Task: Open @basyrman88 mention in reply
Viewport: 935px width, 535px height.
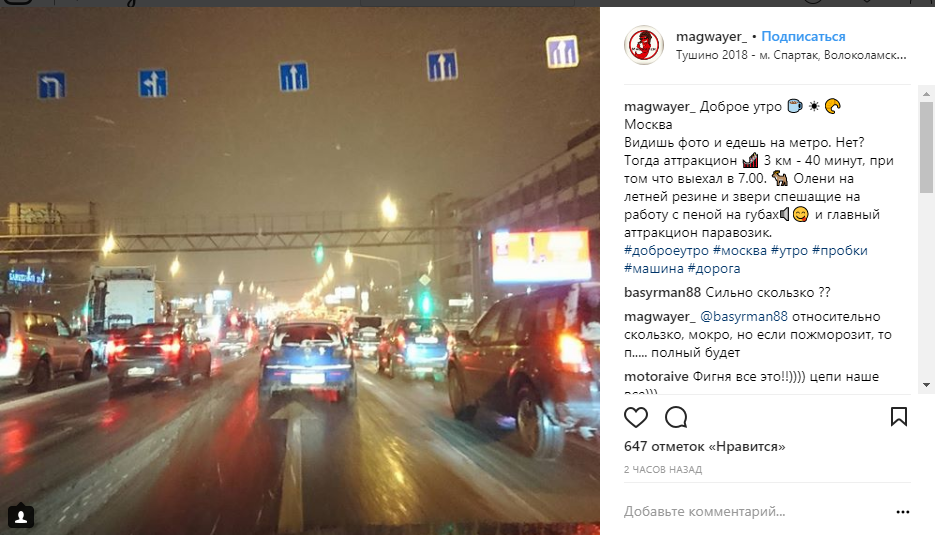Action: coord(744,317)
